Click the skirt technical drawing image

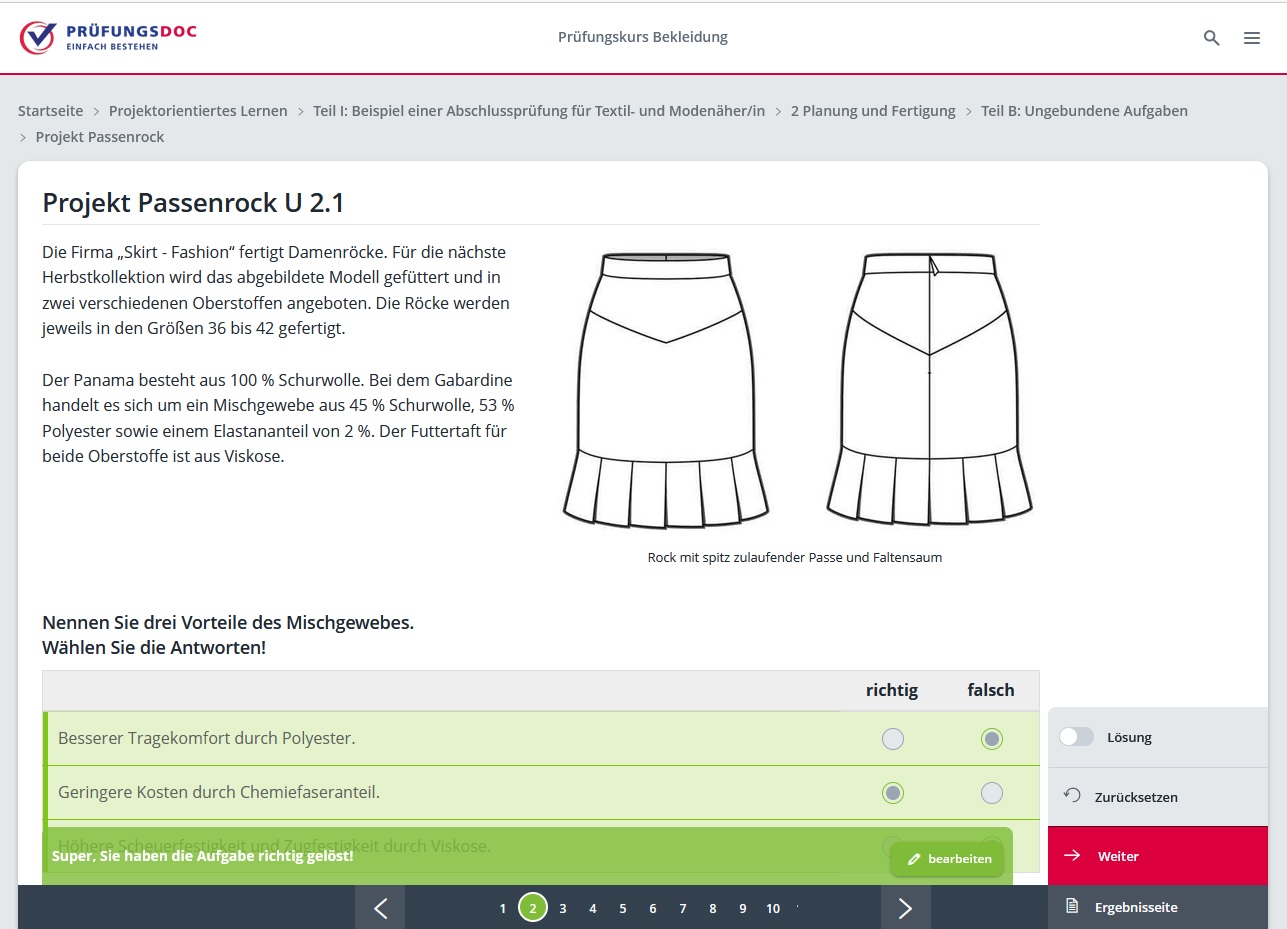(796, 390)
